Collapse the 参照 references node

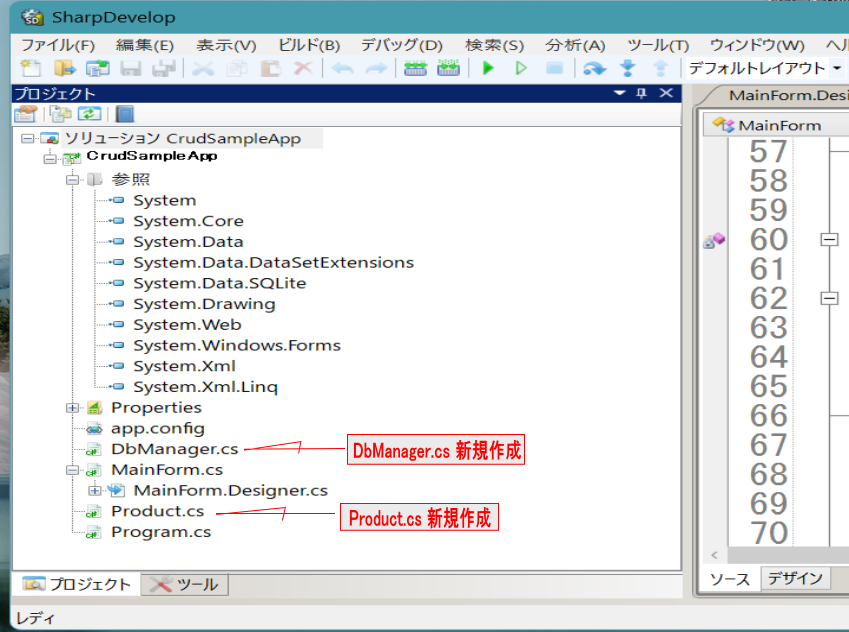click(x=72, y=180)
